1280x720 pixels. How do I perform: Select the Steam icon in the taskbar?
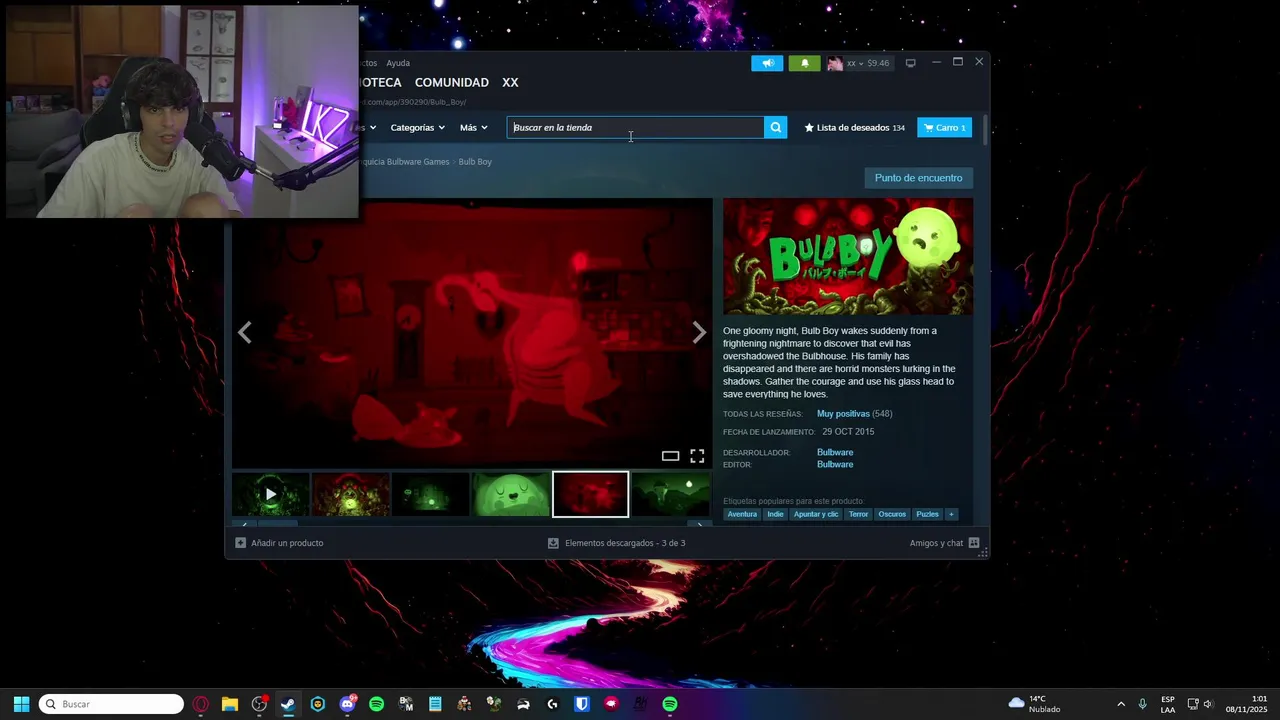(x=288, y=704)
